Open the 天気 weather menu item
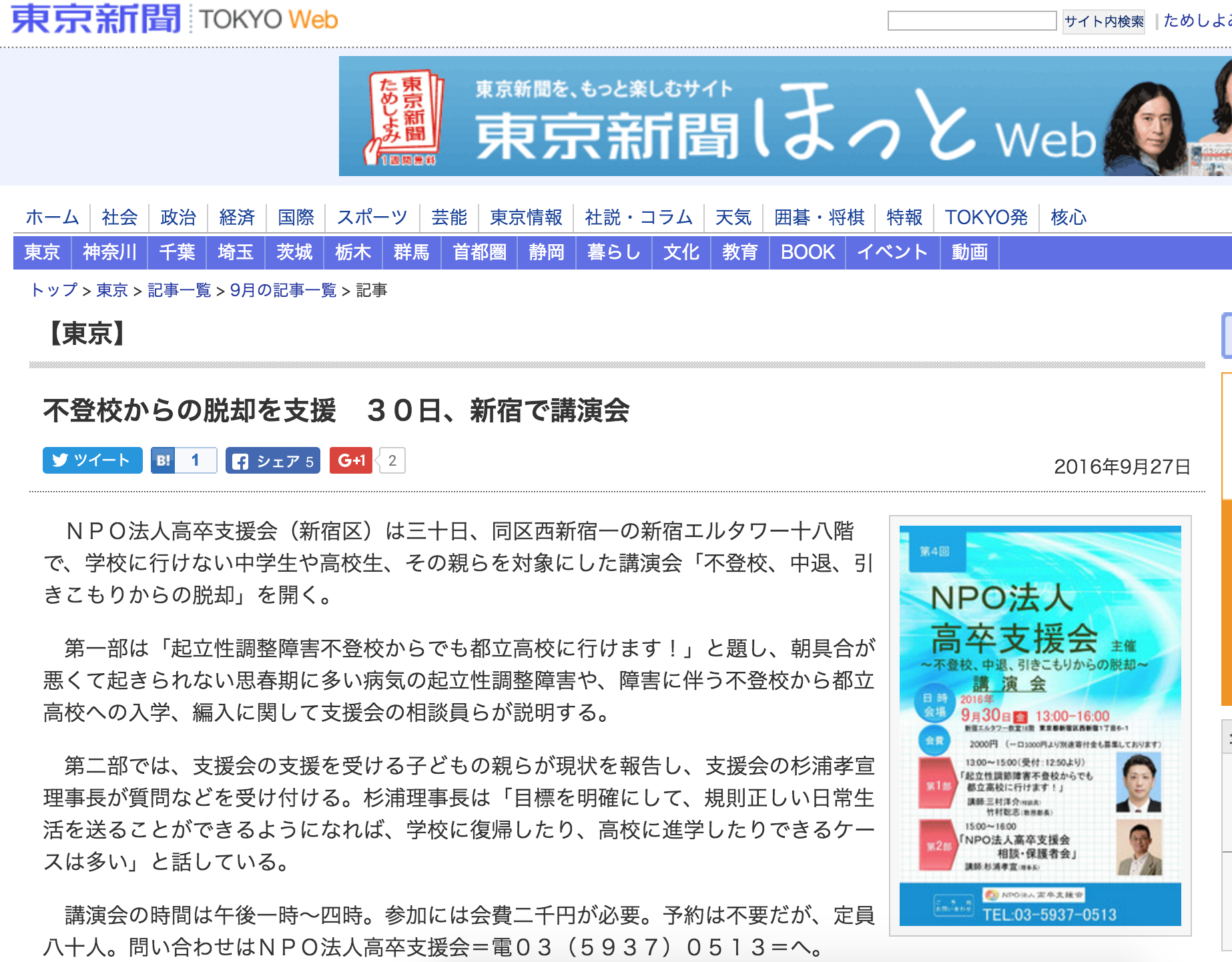Viewport: 1232px width, 962px height. 733,217
